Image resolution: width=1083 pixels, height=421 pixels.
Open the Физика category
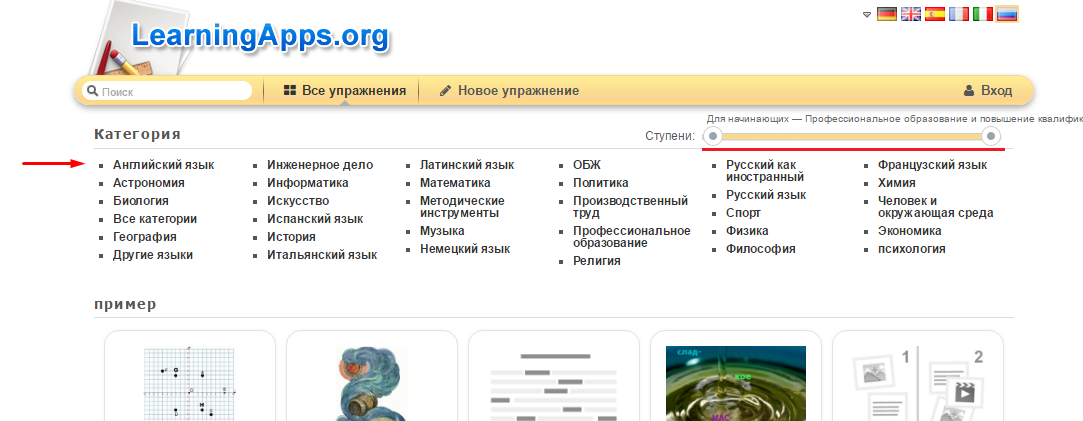coord(747,231)
